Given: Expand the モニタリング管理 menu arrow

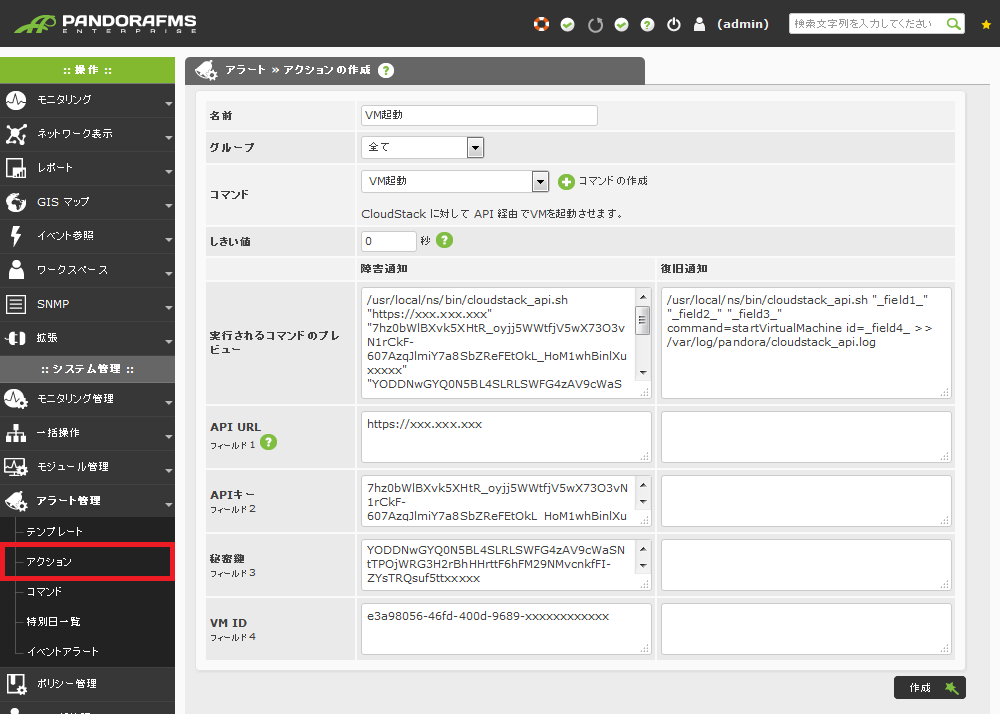Looking at the screenshot, I should [168, 402].
